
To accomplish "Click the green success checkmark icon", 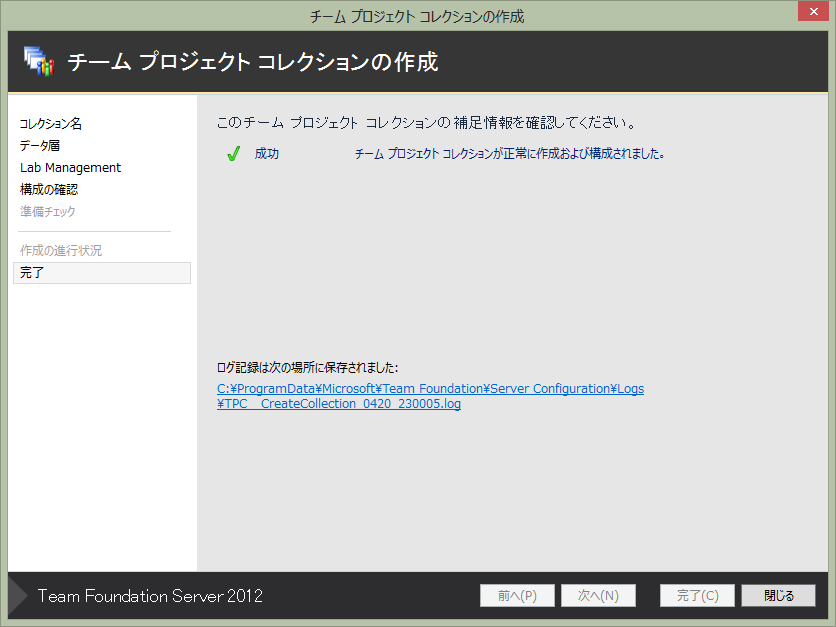I will pyautogui.click(x=234, y=154).
